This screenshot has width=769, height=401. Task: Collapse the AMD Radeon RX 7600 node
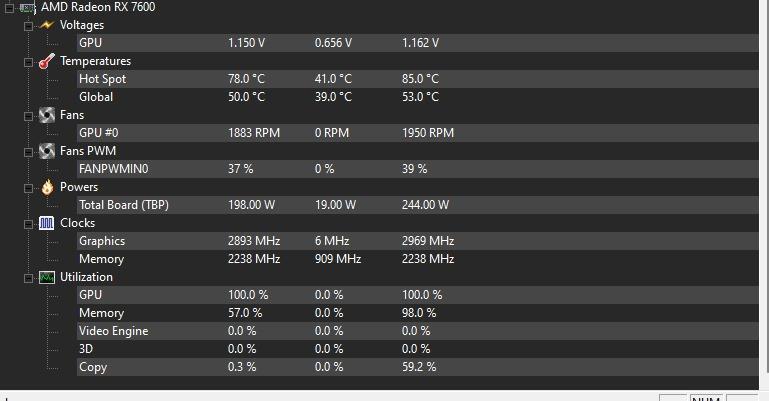click(x=9, y=8)
